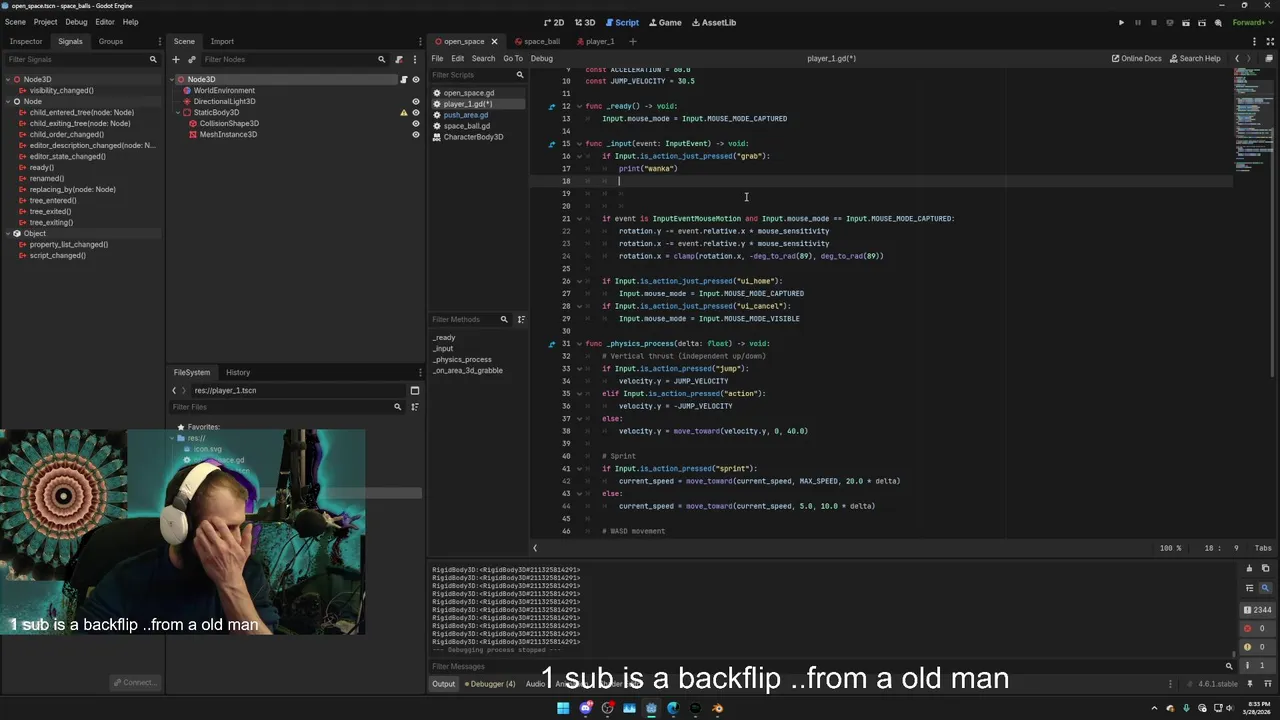Add a new child node
The height and width of the screenshot is (720, 1280).
(x=176, y=59)
